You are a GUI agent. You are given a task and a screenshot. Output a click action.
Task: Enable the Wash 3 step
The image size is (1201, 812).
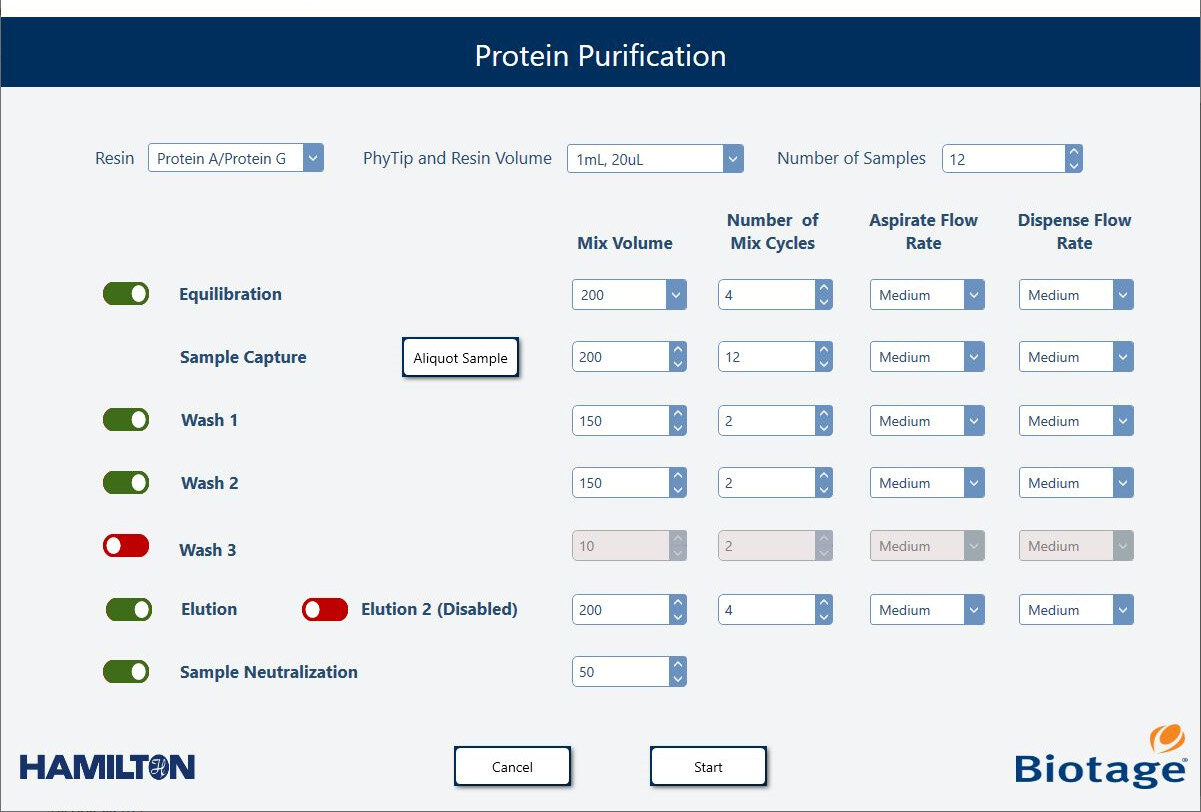point(125,546)
